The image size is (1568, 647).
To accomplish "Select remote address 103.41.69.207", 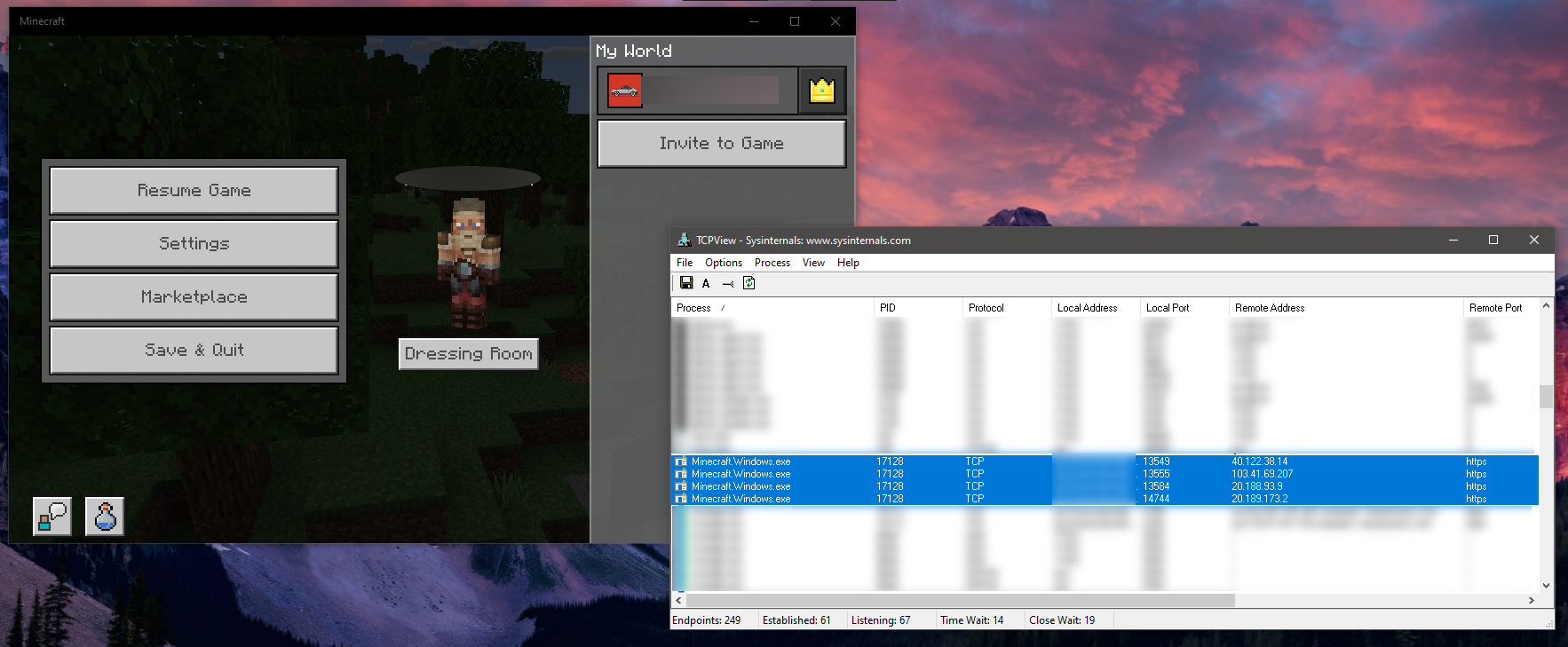I will pyautogui.click(x=1262, y=474).
